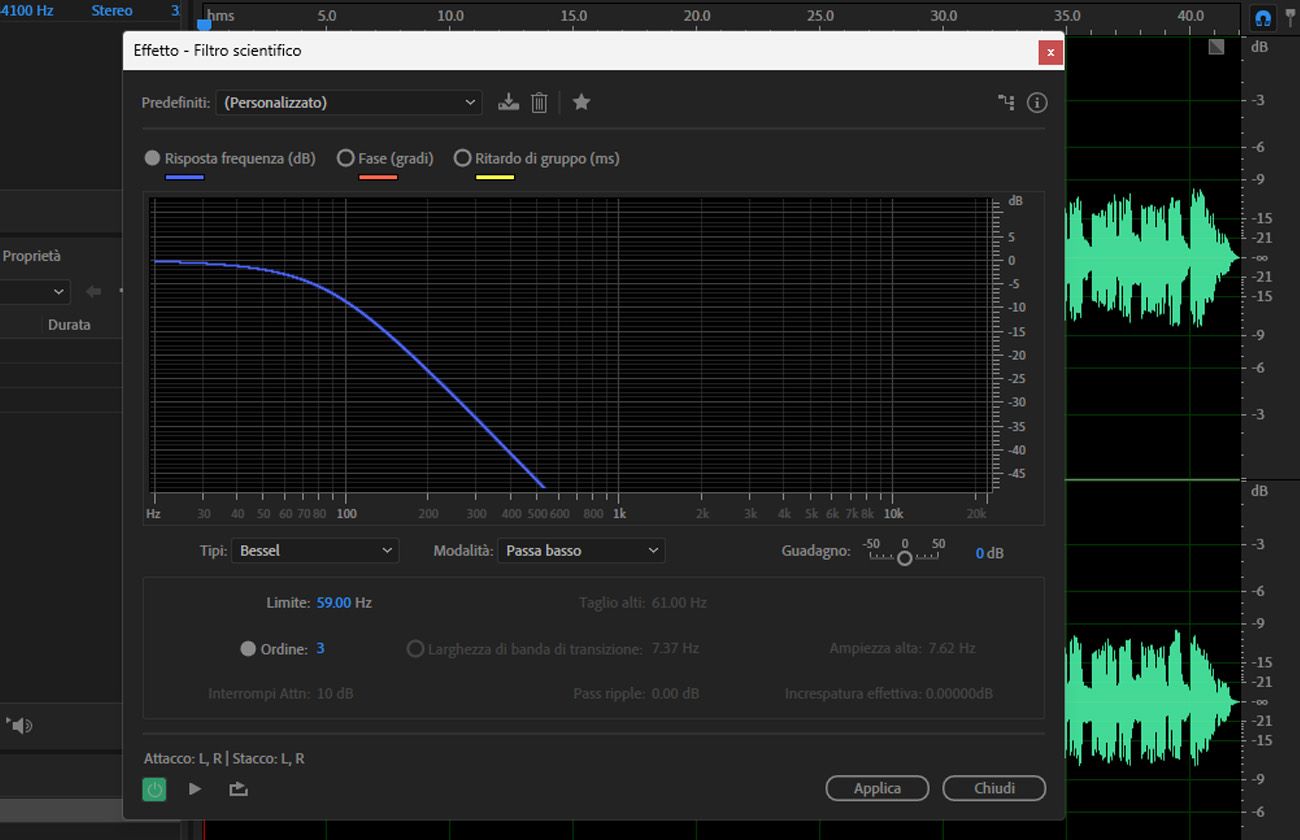This screenshot has height=840, width=1300.
Task: Click the blue Risposta frequenza legend line
Action: 184,177
